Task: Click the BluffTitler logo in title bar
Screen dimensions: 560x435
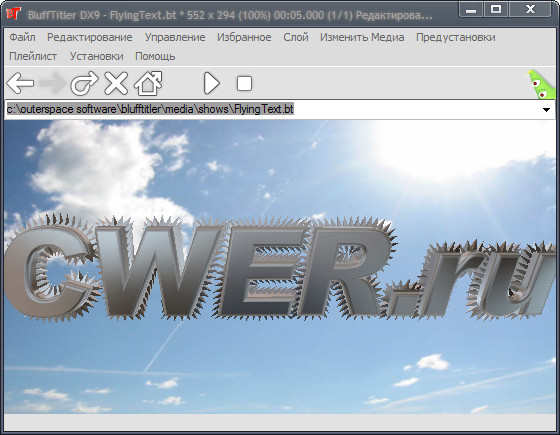Action: (x=14, y=14)
